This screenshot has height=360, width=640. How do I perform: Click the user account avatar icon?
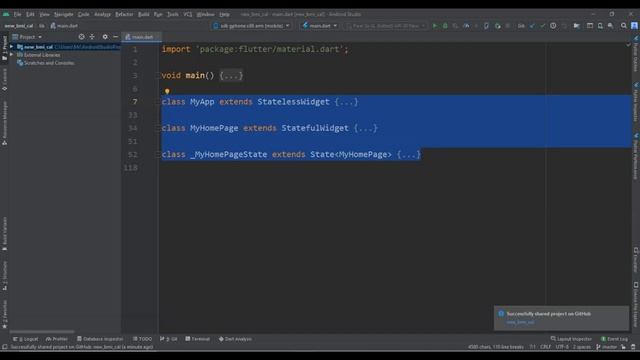634,26
